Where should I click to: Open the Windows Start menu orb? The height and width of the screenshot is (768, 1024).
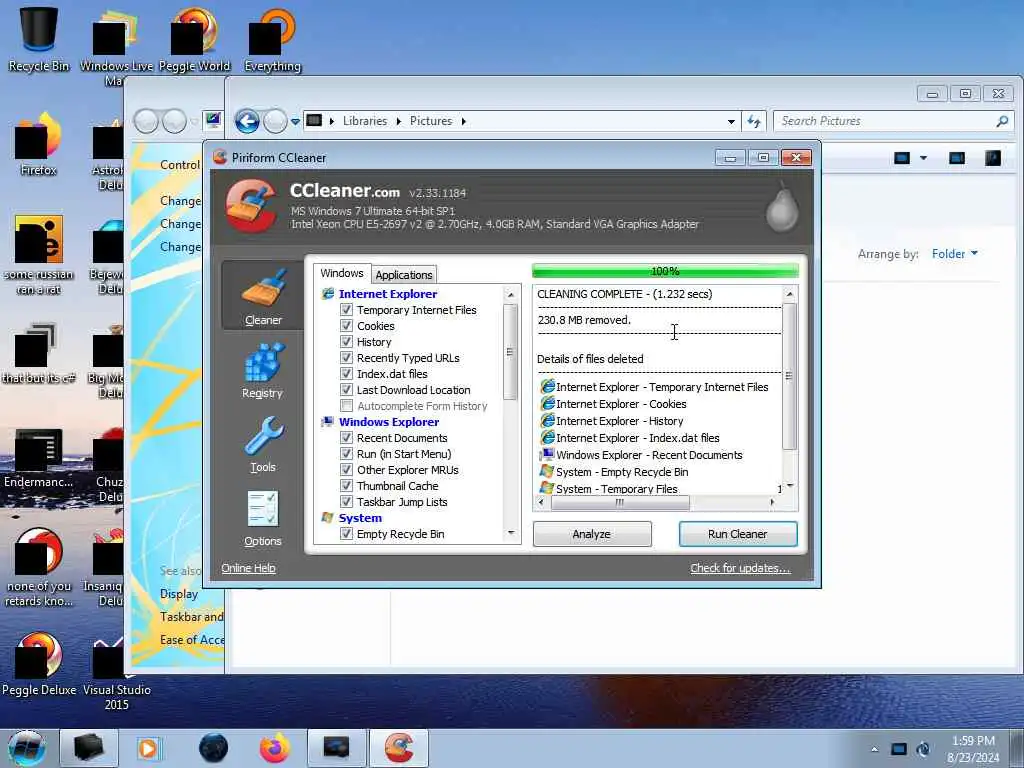pos(27,748)
